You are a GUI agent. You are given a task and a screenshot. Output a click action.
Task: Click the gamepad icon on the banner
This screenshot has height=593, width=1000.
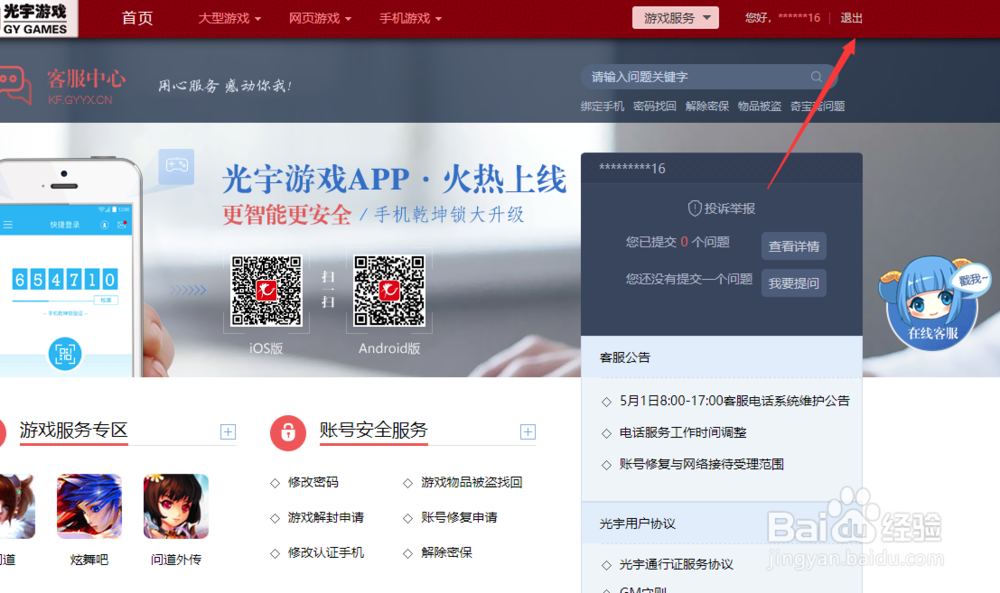(177, 166)
